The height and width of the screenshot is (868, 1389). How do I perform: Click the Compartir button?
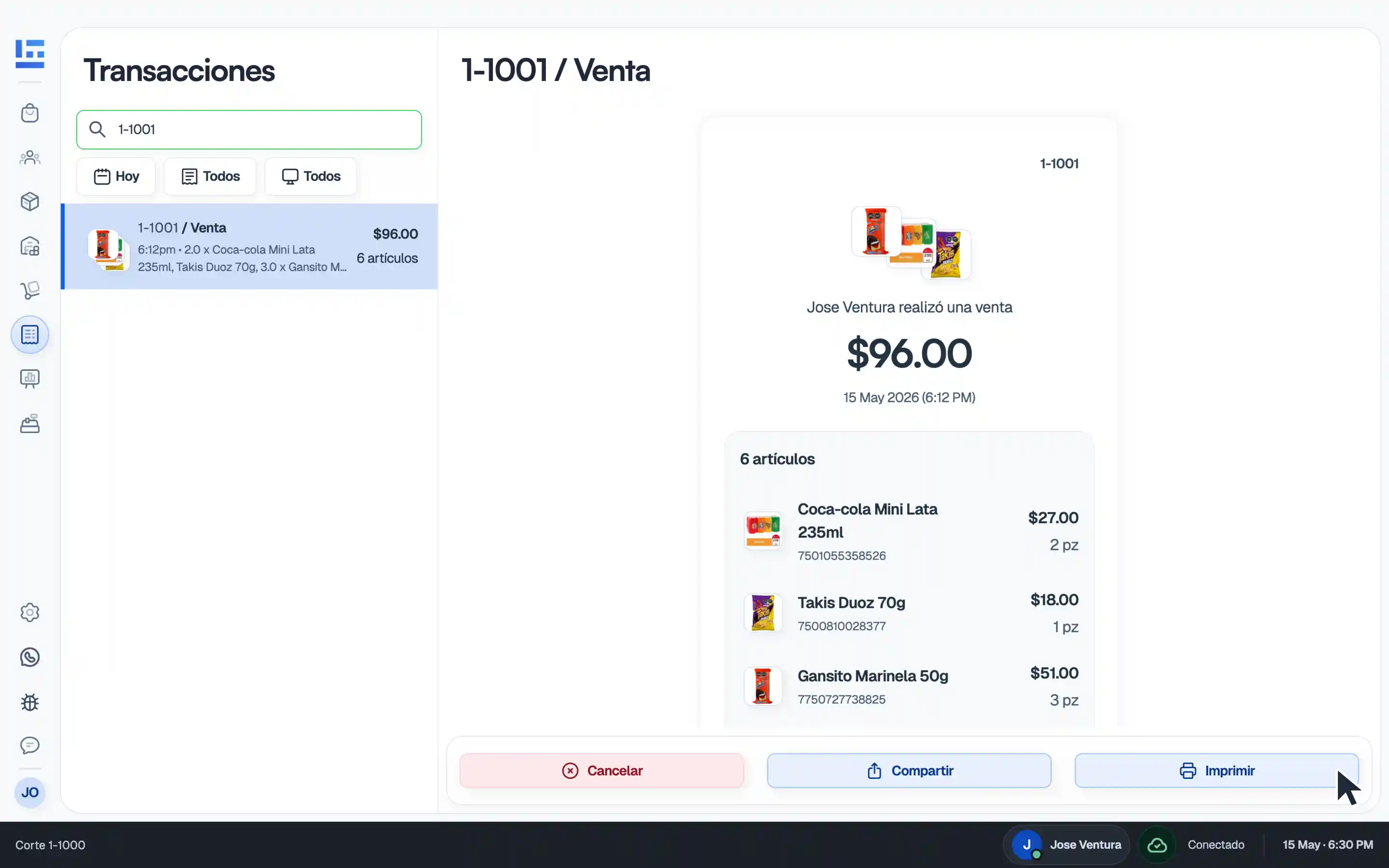point(909,771)
